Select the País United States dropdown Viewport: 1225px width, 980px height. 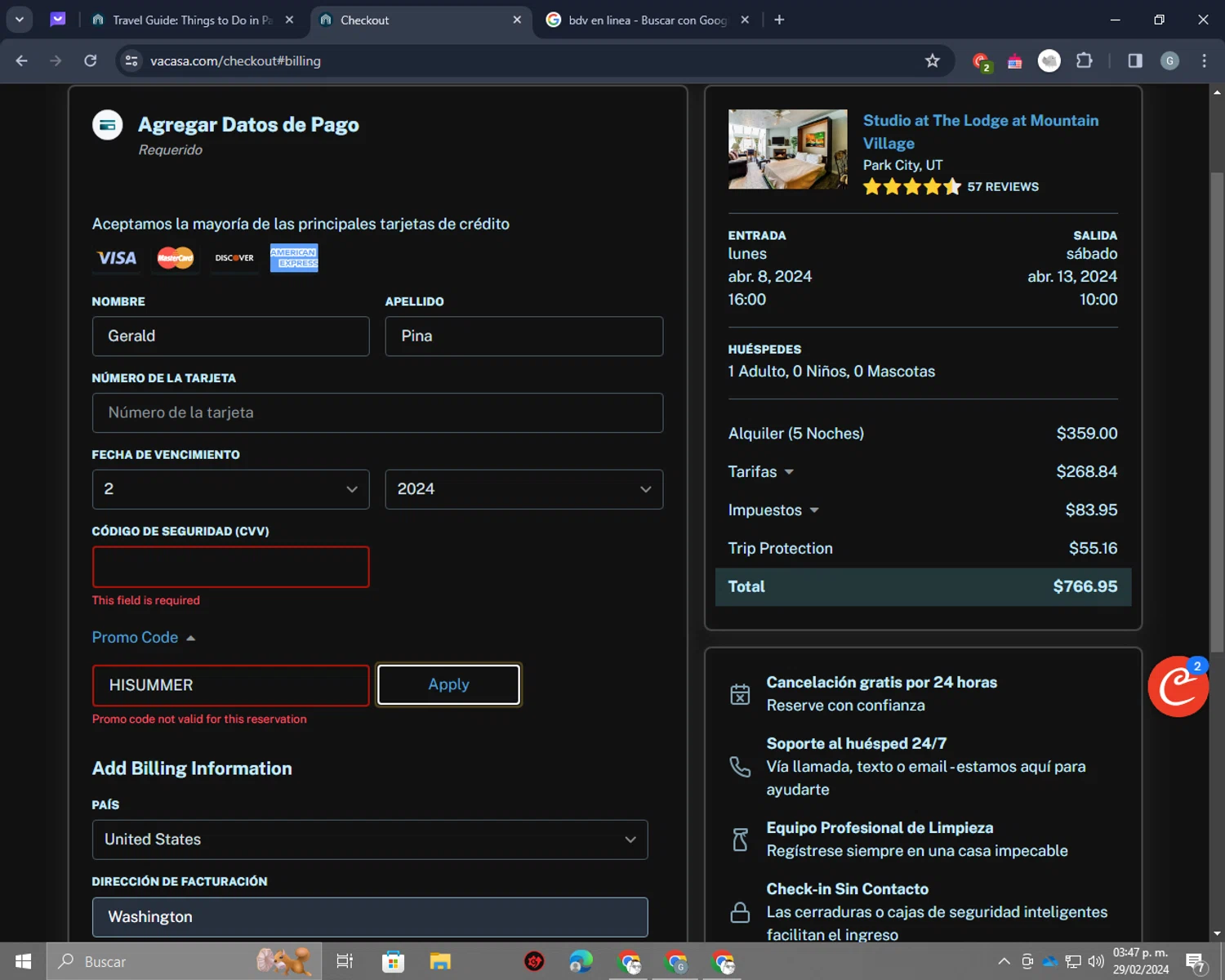click(x=369, y=840)
